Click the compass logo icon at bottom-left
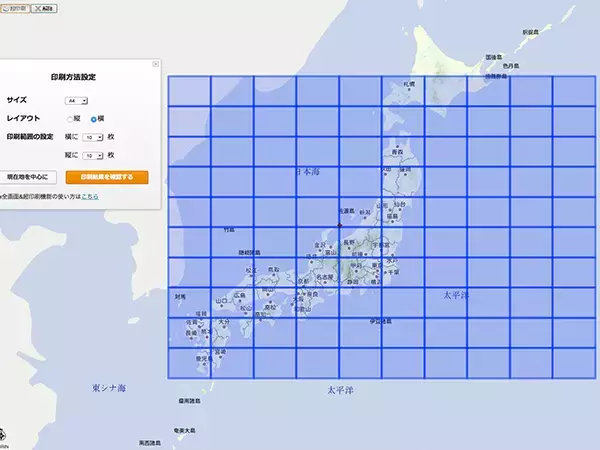 pyautogui.click(x=4, y=436)
